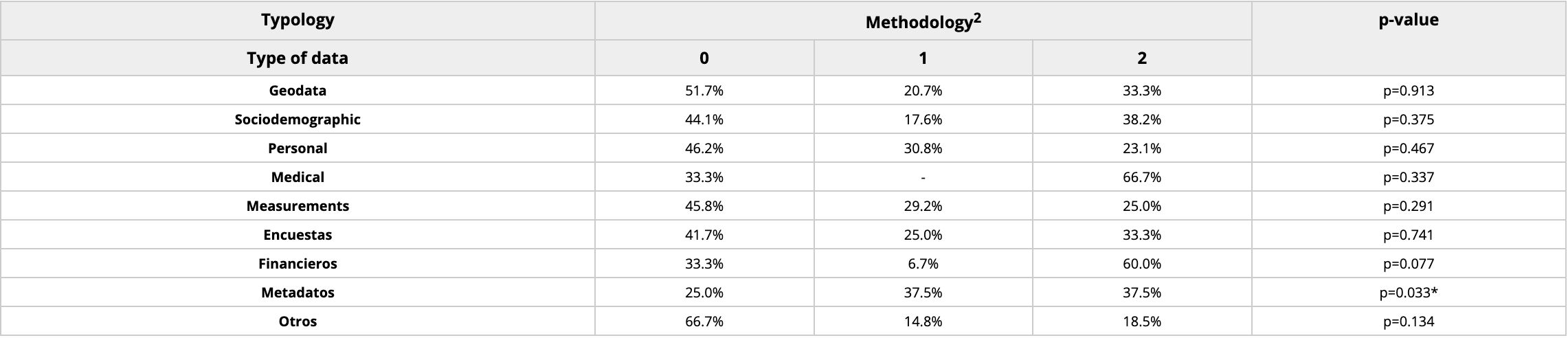Click the p-value column header
This screenshot has height=338, width=1568.
pos(1408,21)
